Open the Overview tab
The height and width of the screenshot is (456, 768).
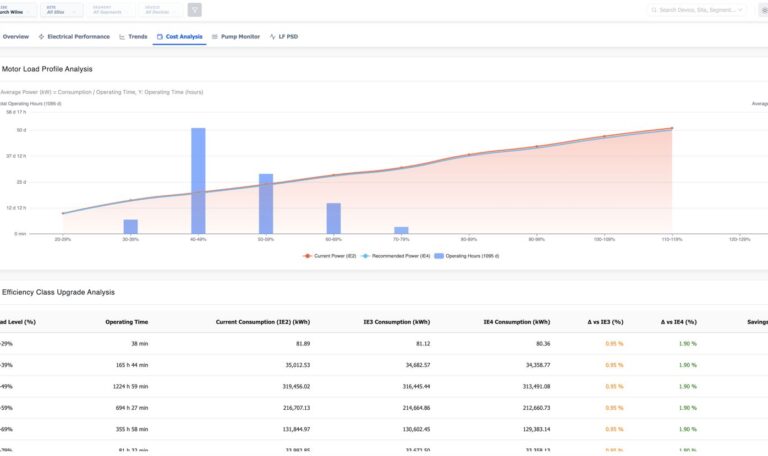[x=16, y=37]
